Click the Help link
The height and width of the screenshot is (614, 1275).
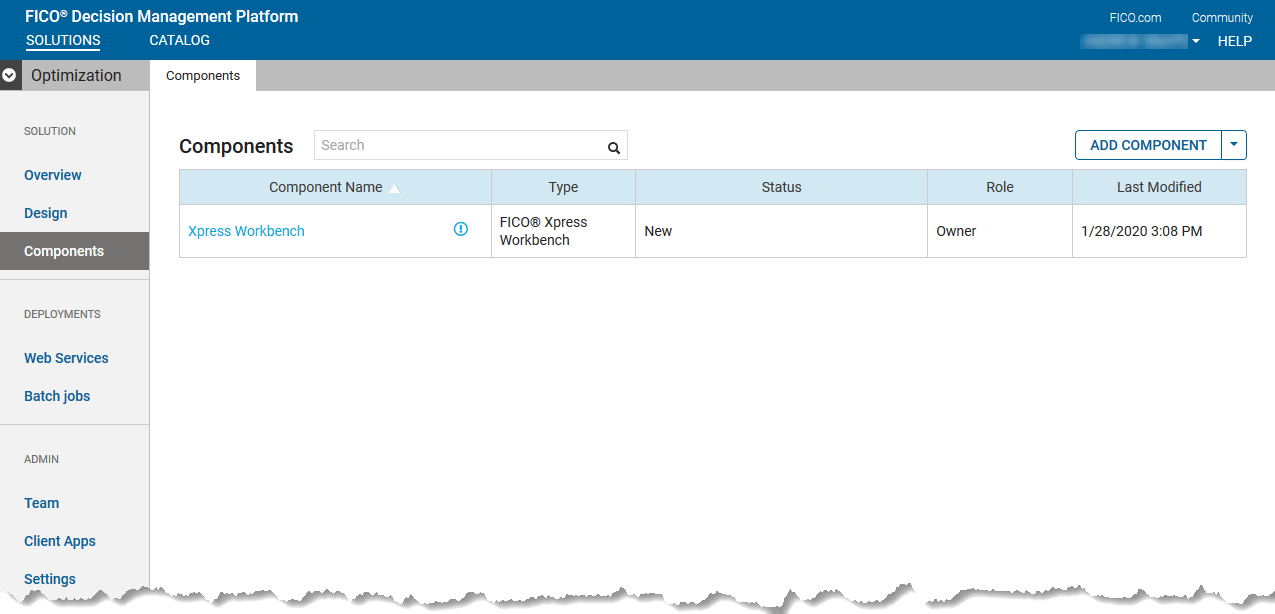point(1235,41)
